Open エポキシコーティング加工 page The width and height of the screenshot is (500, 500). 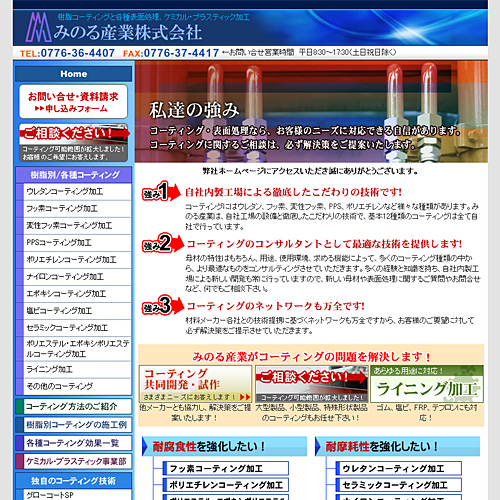(x=77, y=294)
